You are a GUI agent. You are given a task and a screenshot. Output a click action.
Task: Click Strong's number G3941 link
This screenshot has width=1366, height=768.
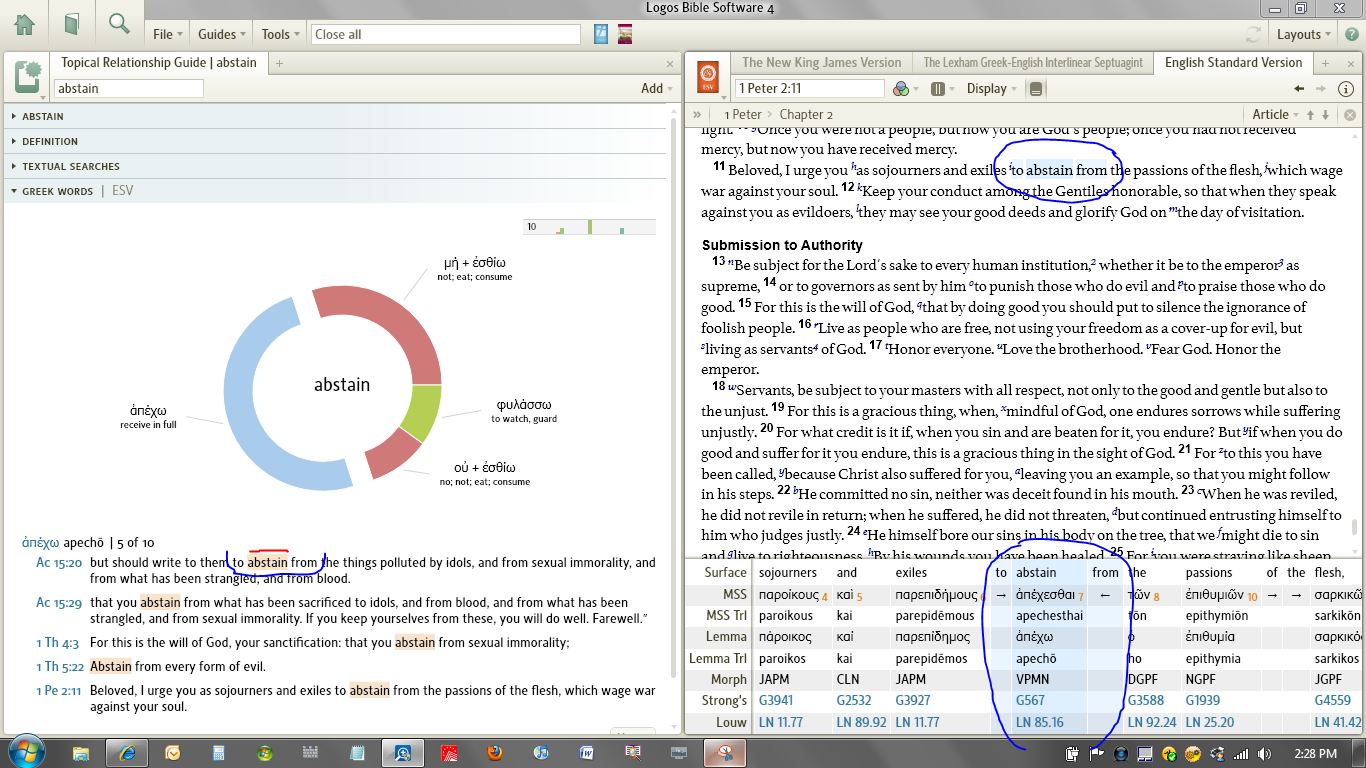[774, 701]
